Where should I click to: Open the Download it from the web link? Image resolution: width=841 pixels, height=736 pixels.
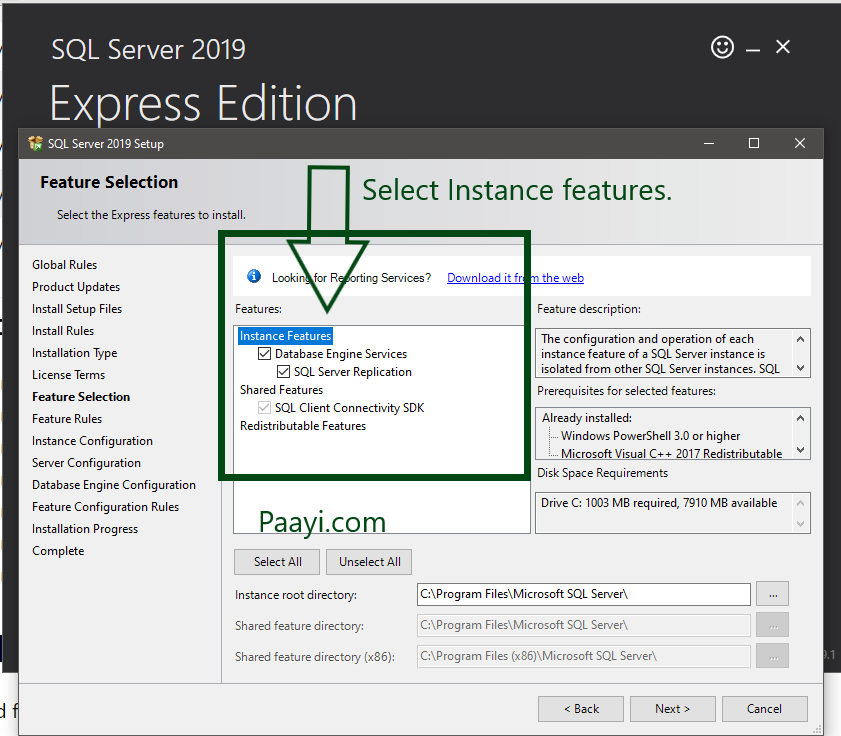pyautogui.click(x=514, y=277)
